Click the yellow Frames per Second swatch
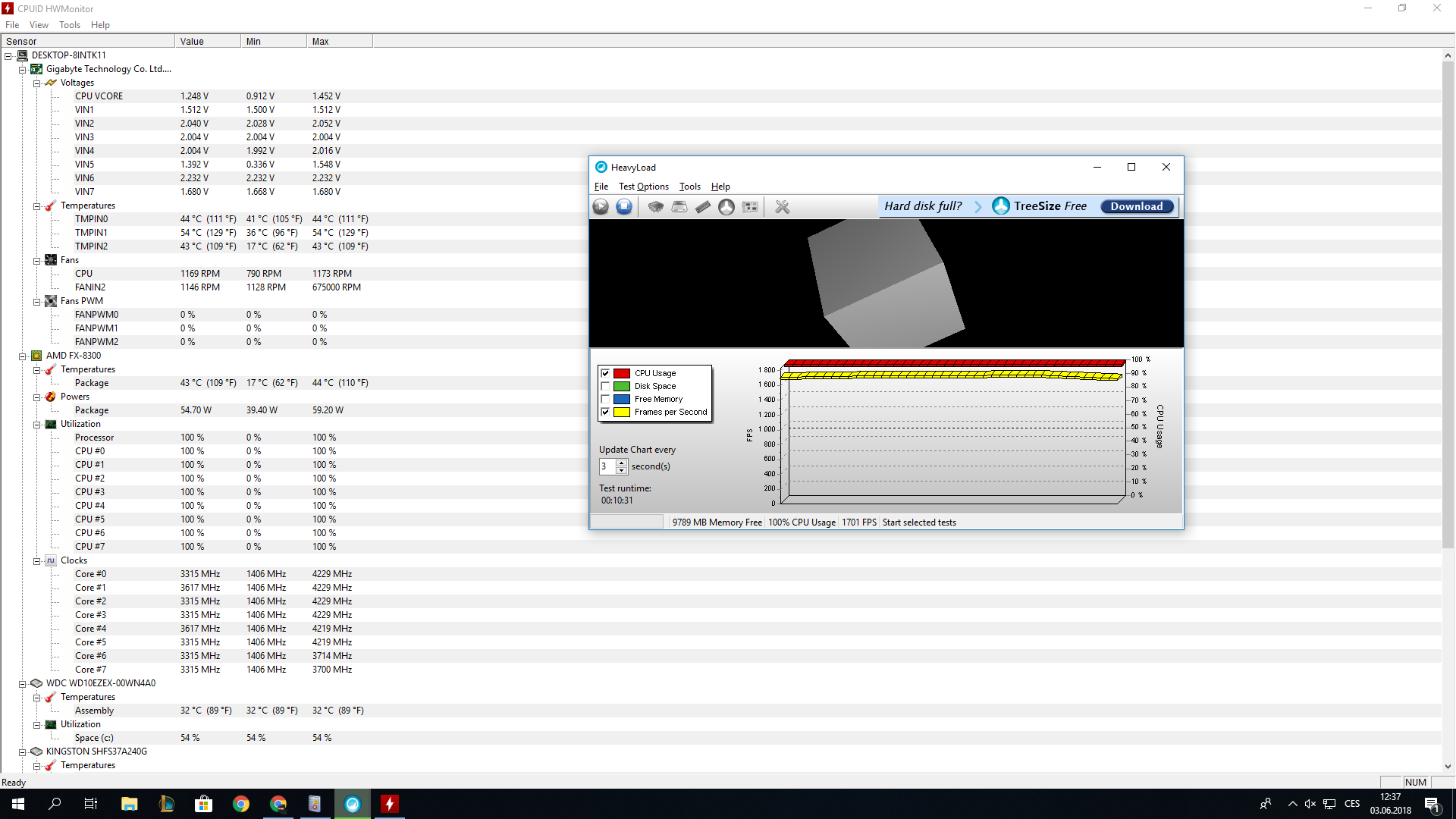The height and width of the screenshot is (819, 1456). point(622,412)
